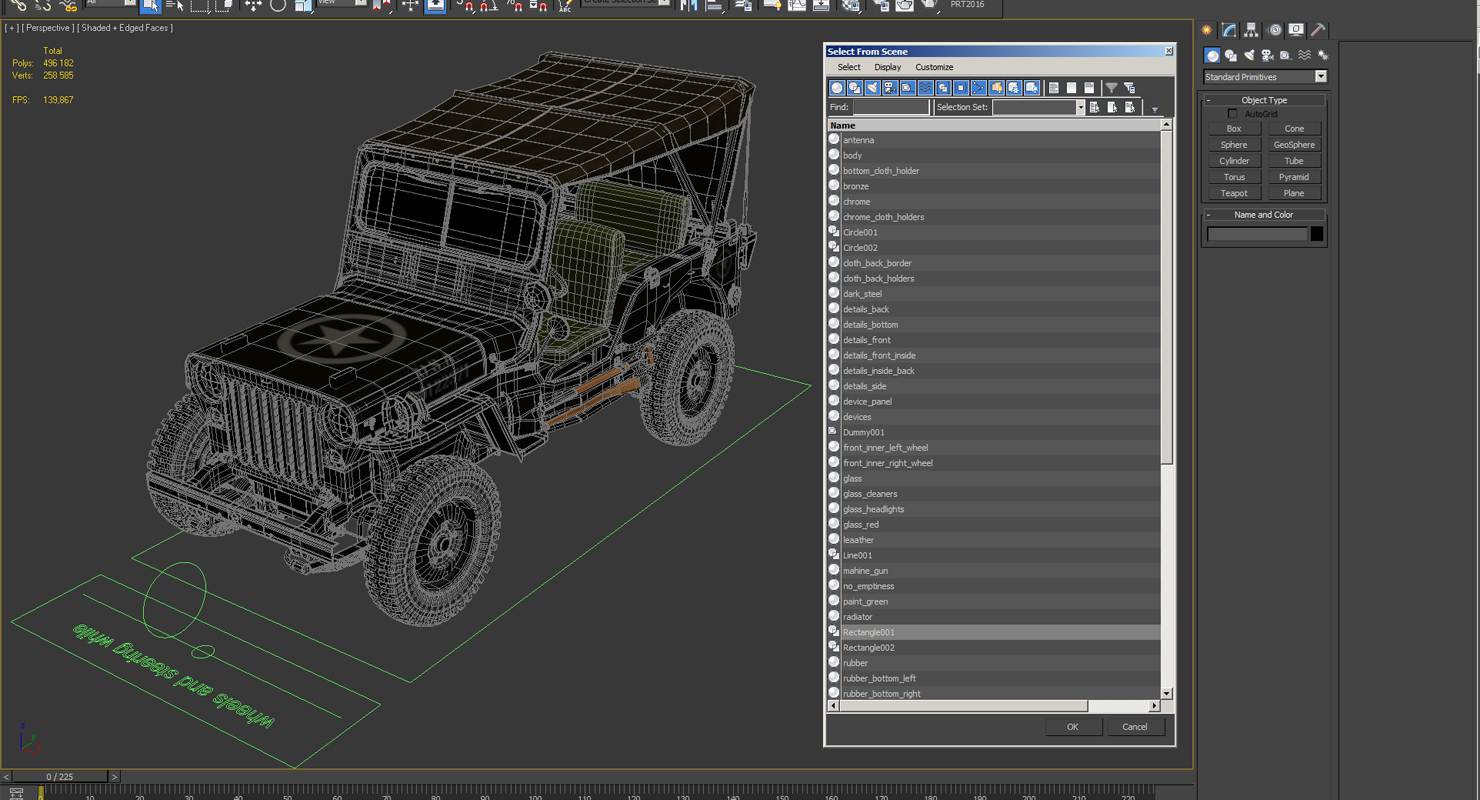Open the Standard Primitives dropdown

click(1265, 77)
